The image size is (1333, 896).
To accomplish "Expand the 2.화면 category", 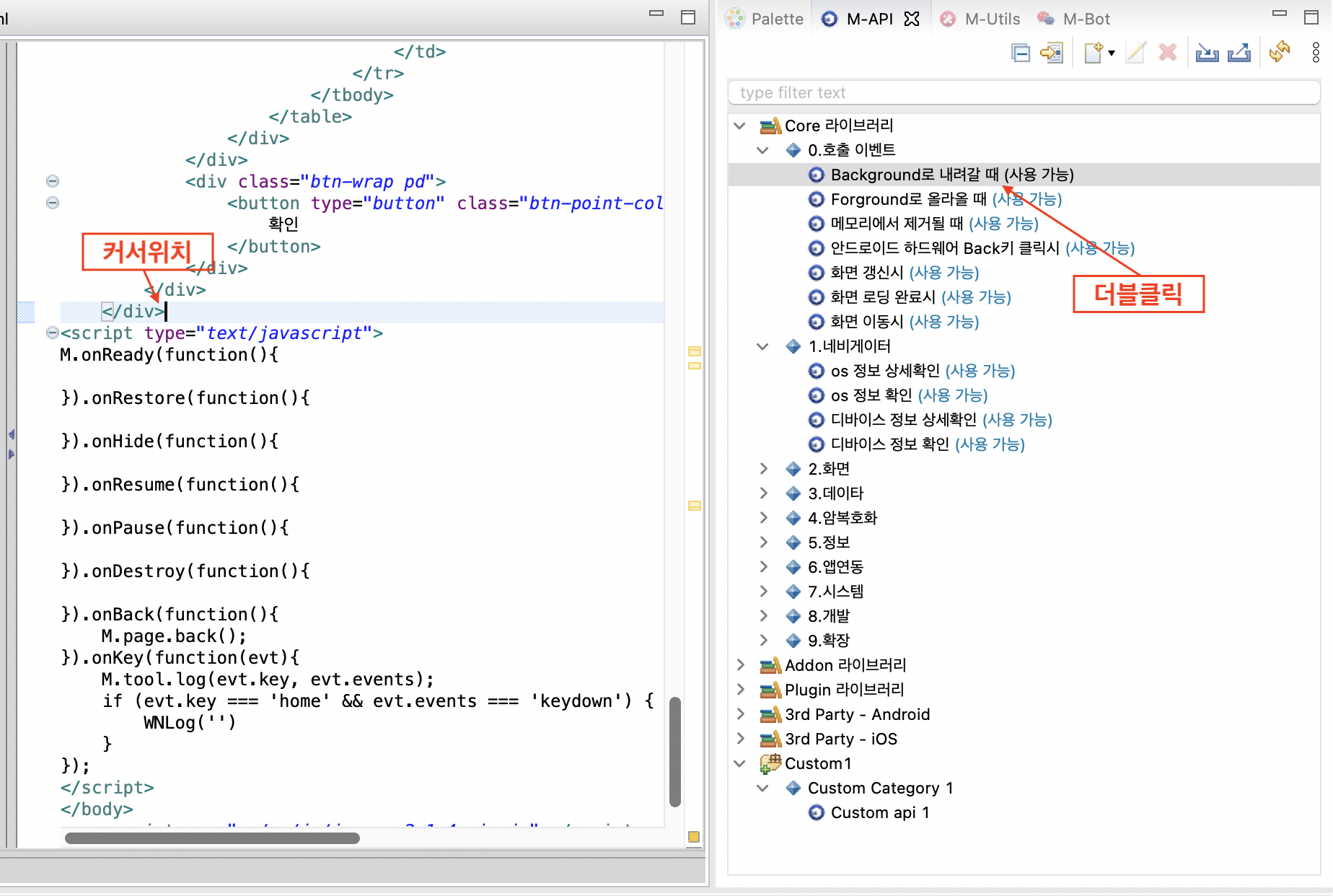I will (x=764, y=468).
